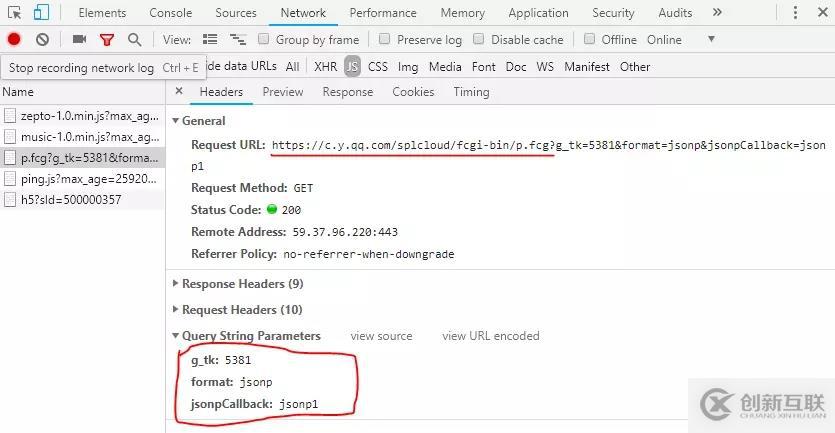Image resolution: width=835 pixels, height=433 pixels.
Task: Click the red record network log button
Action: click(x=14, y=39)
